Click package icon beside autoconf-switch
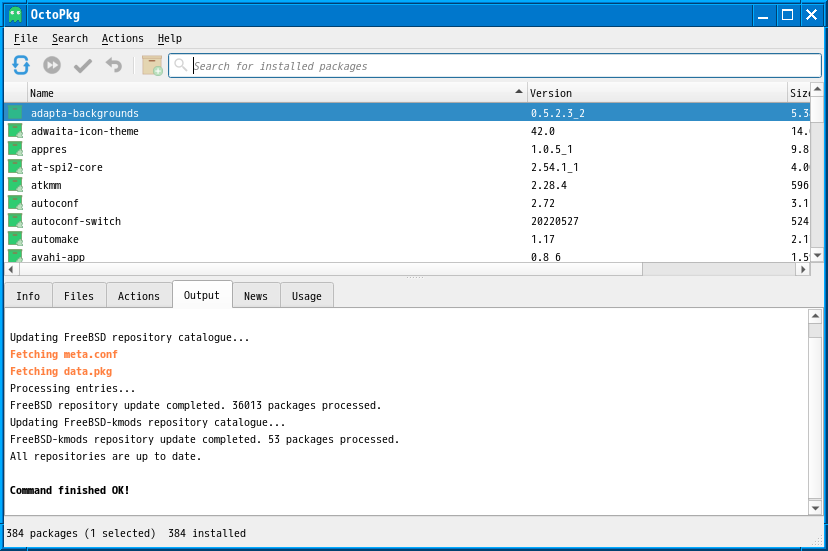The width and height of the screenshot is (828, 551). tap(15, 220)
